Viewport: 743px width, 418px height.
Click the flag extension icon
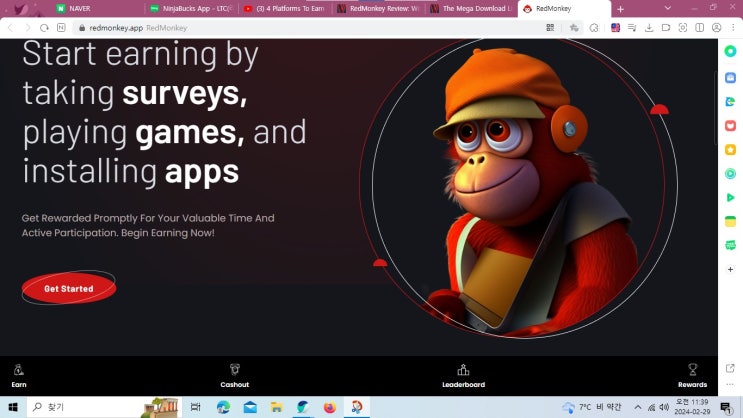tap(615, 27)
